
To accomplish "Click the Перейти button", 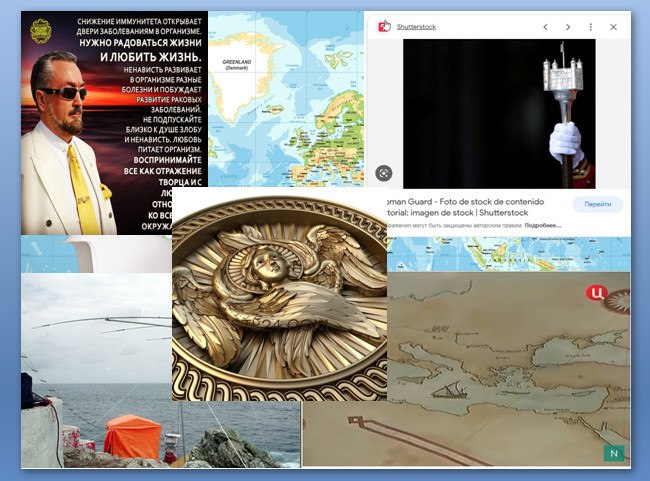I will coord(598,204).
